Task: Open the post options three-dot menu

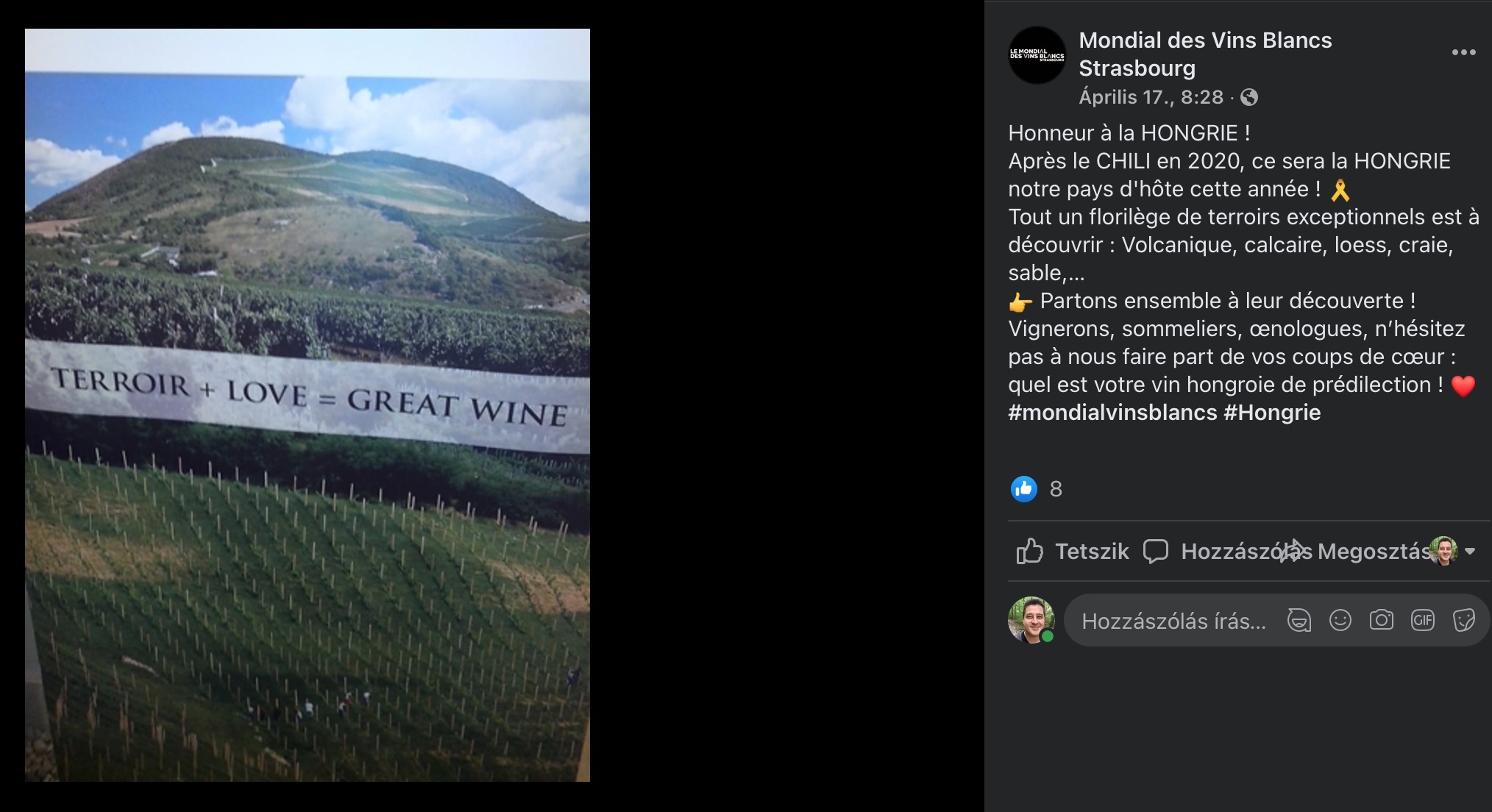Action: click(1463, 52)
